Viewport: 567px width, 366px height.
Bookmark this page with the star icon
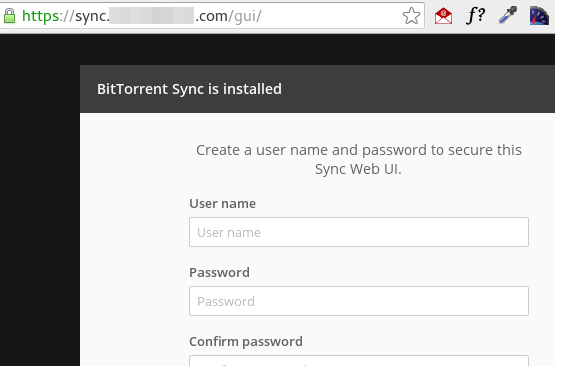[x=411, y=16]
